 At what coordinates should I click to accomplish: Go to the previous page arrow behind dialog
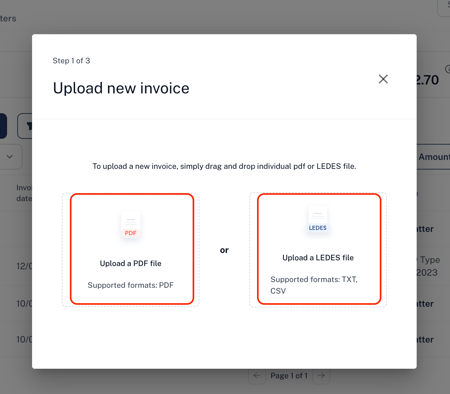pyautogui.click(x=257, y=376)
